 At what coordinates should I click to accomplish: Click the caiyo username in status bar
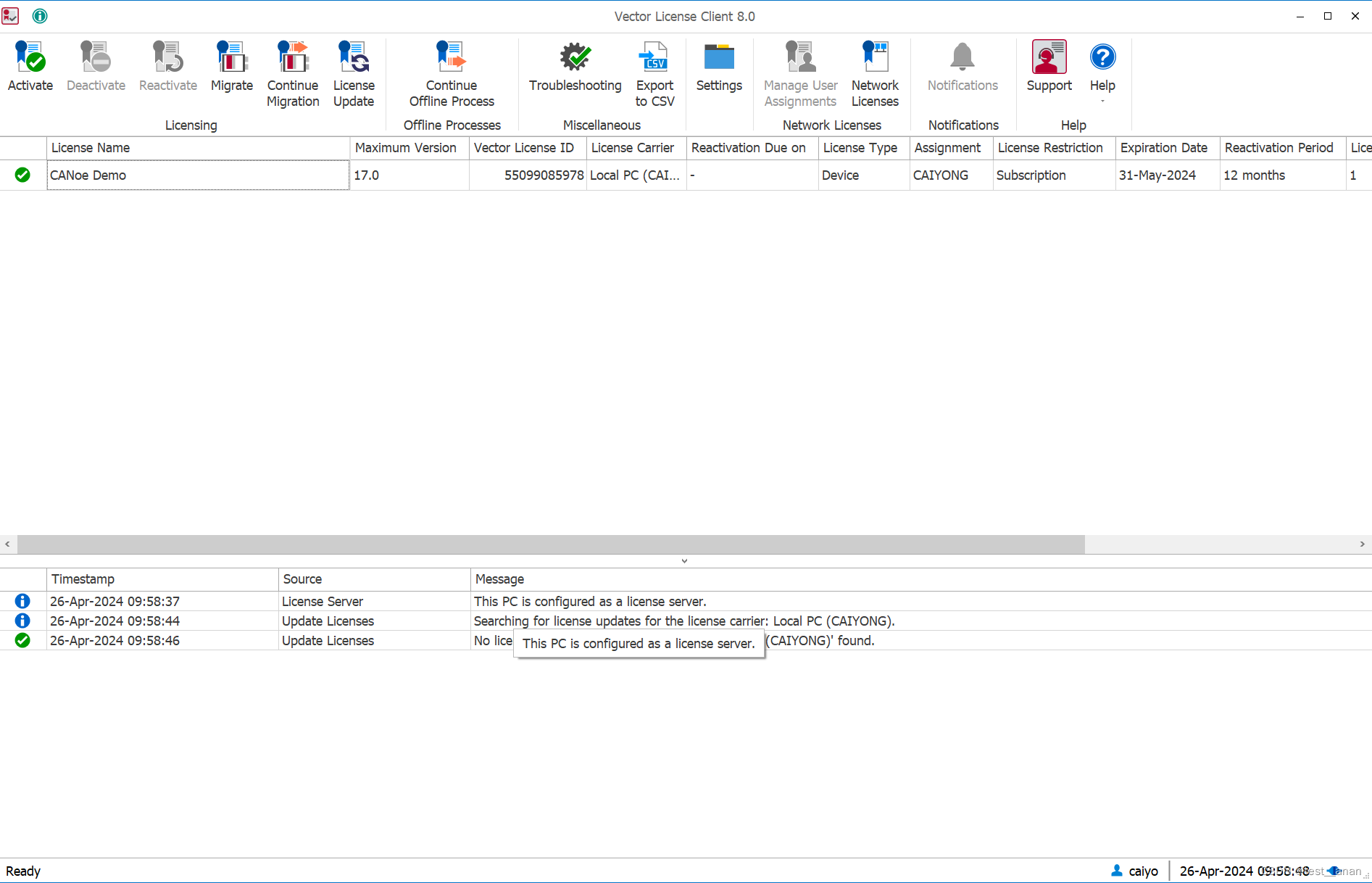[x=1143, y=871]
